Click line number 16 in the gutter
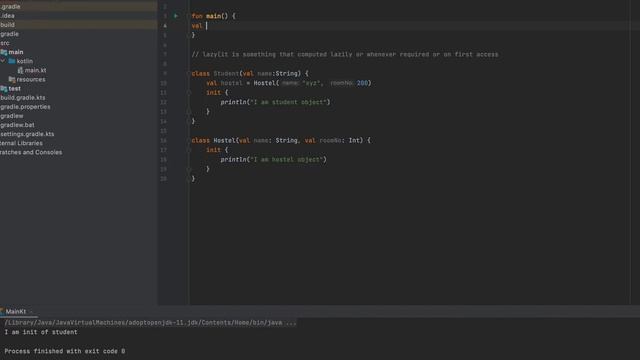This screenshot has width=640, height=360. pos(163,140)
